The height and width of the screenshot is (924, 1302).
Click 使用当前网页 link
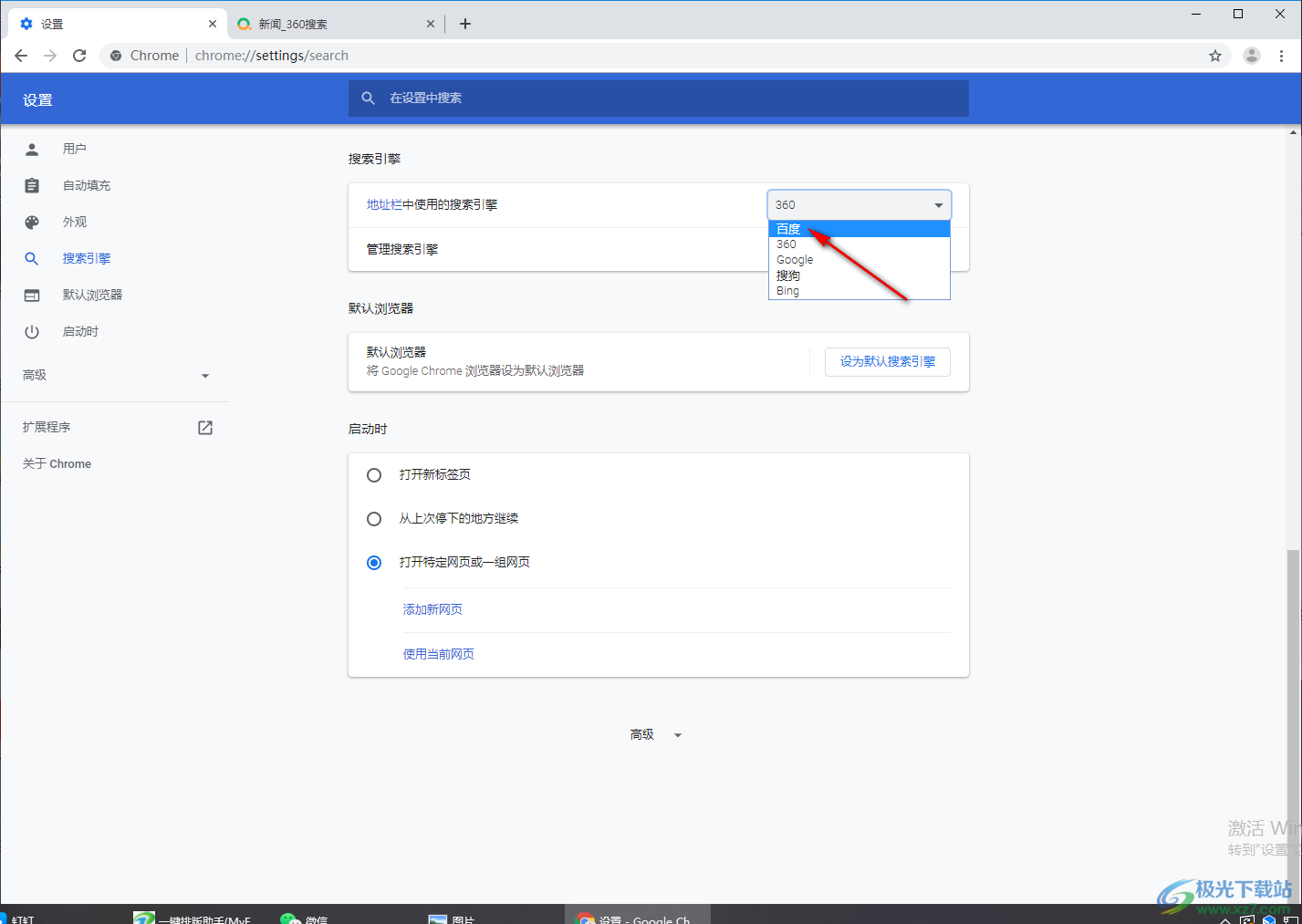(439, 654)
